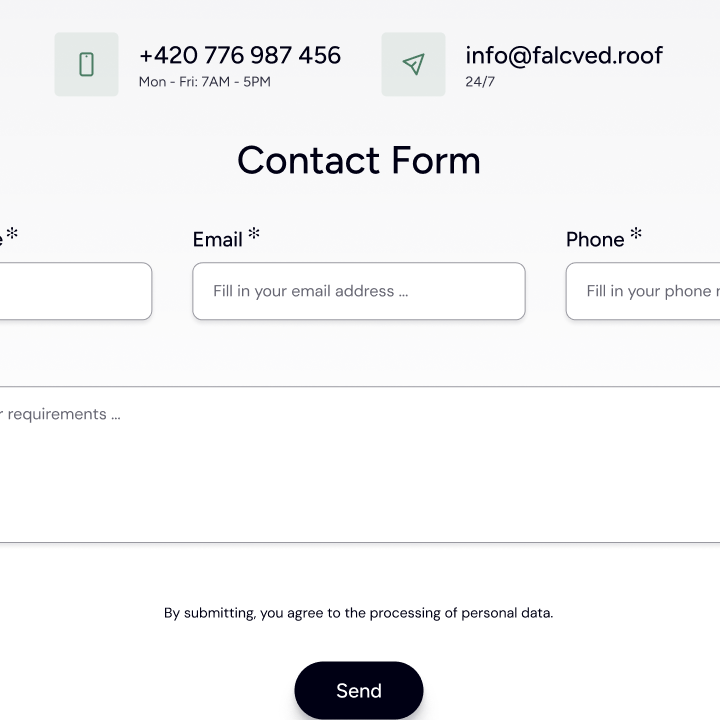This screenshot has height=720, width=720.
Task: Click into the partially visible name field
Action: pos(75,291)
